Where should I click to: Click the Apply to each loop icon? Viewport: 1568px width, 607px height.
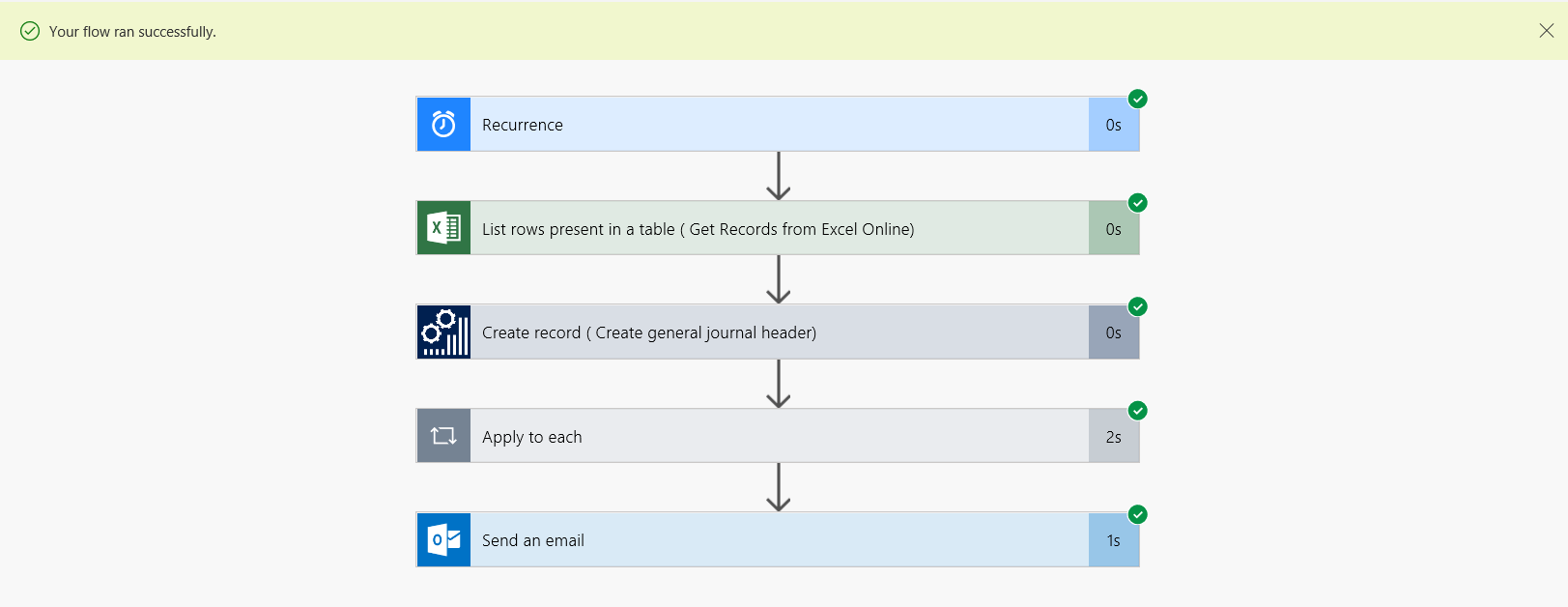coord(442,435)
